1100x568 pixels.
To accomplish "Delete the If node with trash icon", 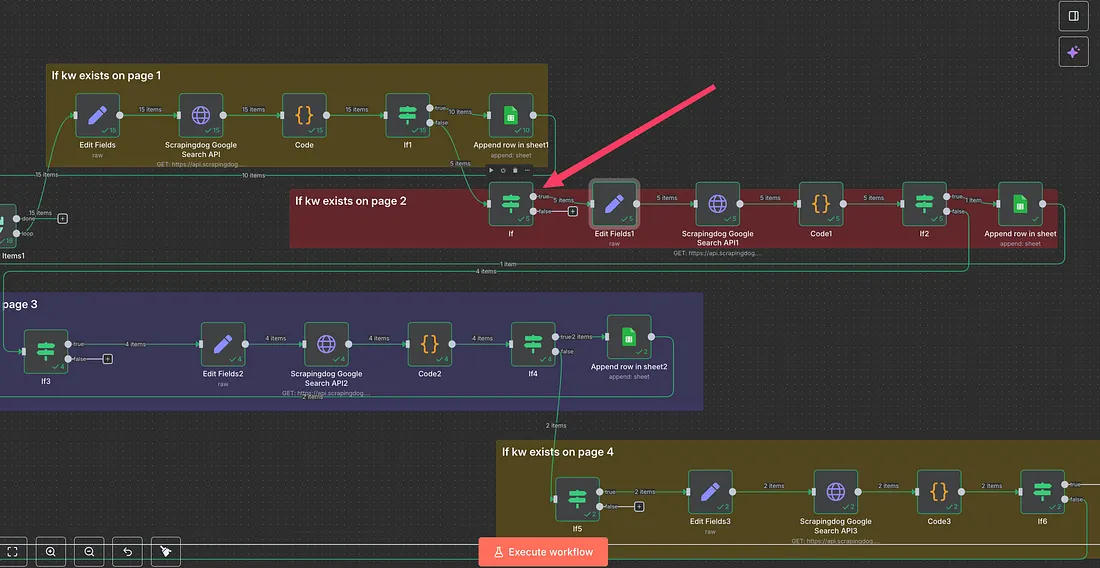I will 515,171.
